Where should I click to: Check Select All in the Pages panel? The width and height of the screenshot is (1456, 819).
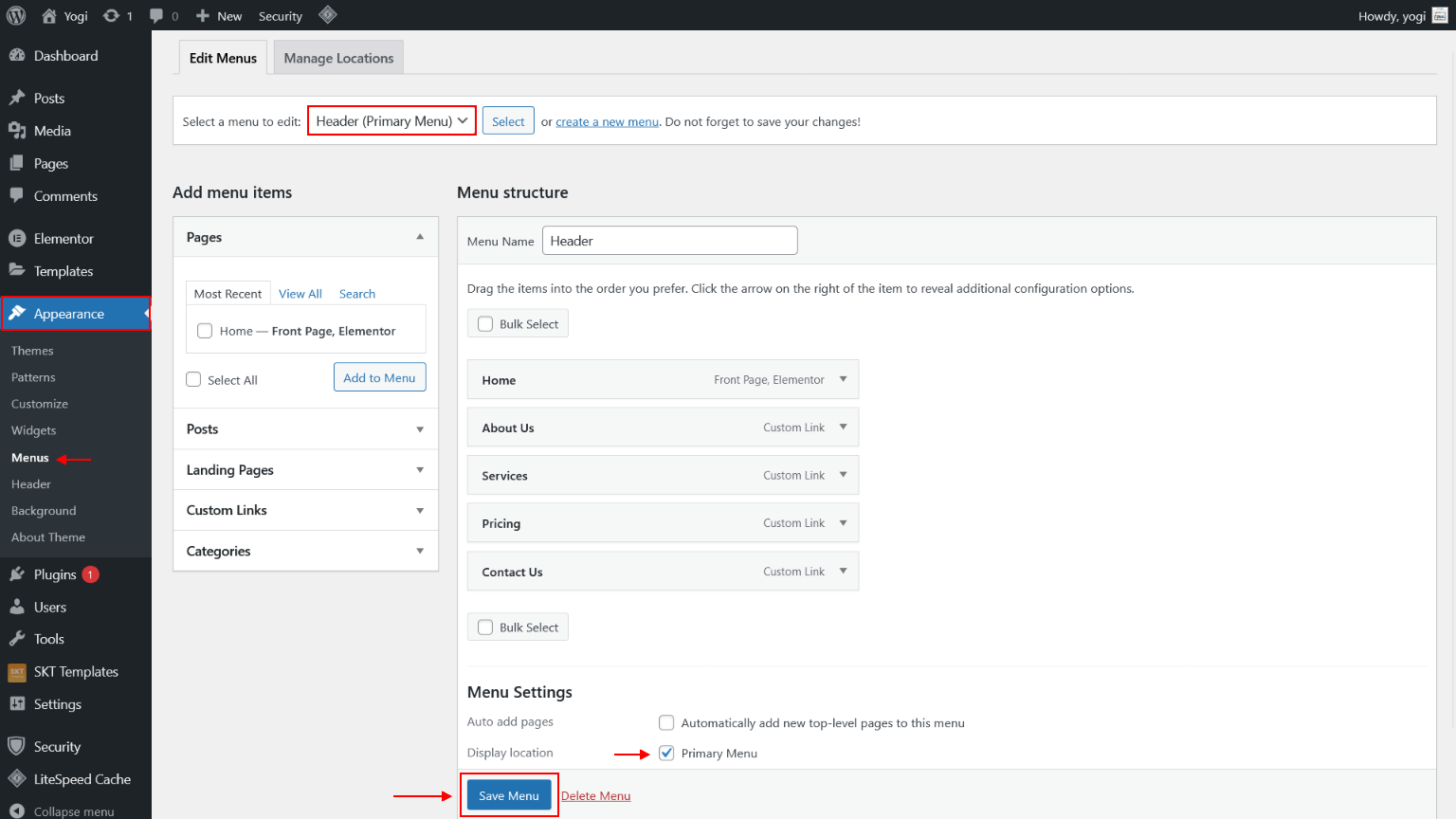click(x=193, y=379)
